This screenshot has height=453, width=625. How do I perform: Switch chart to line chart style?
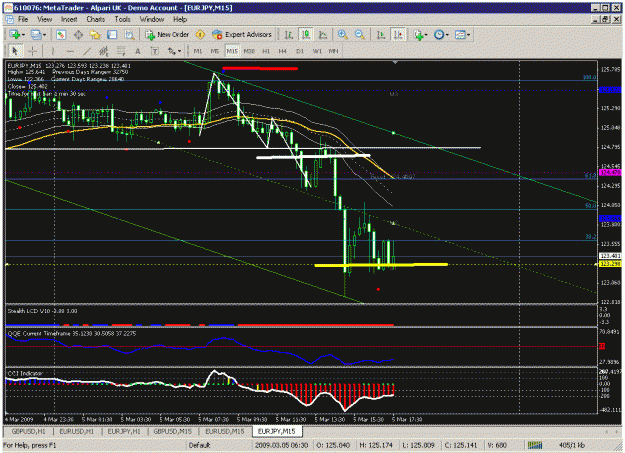click(323, 35)
